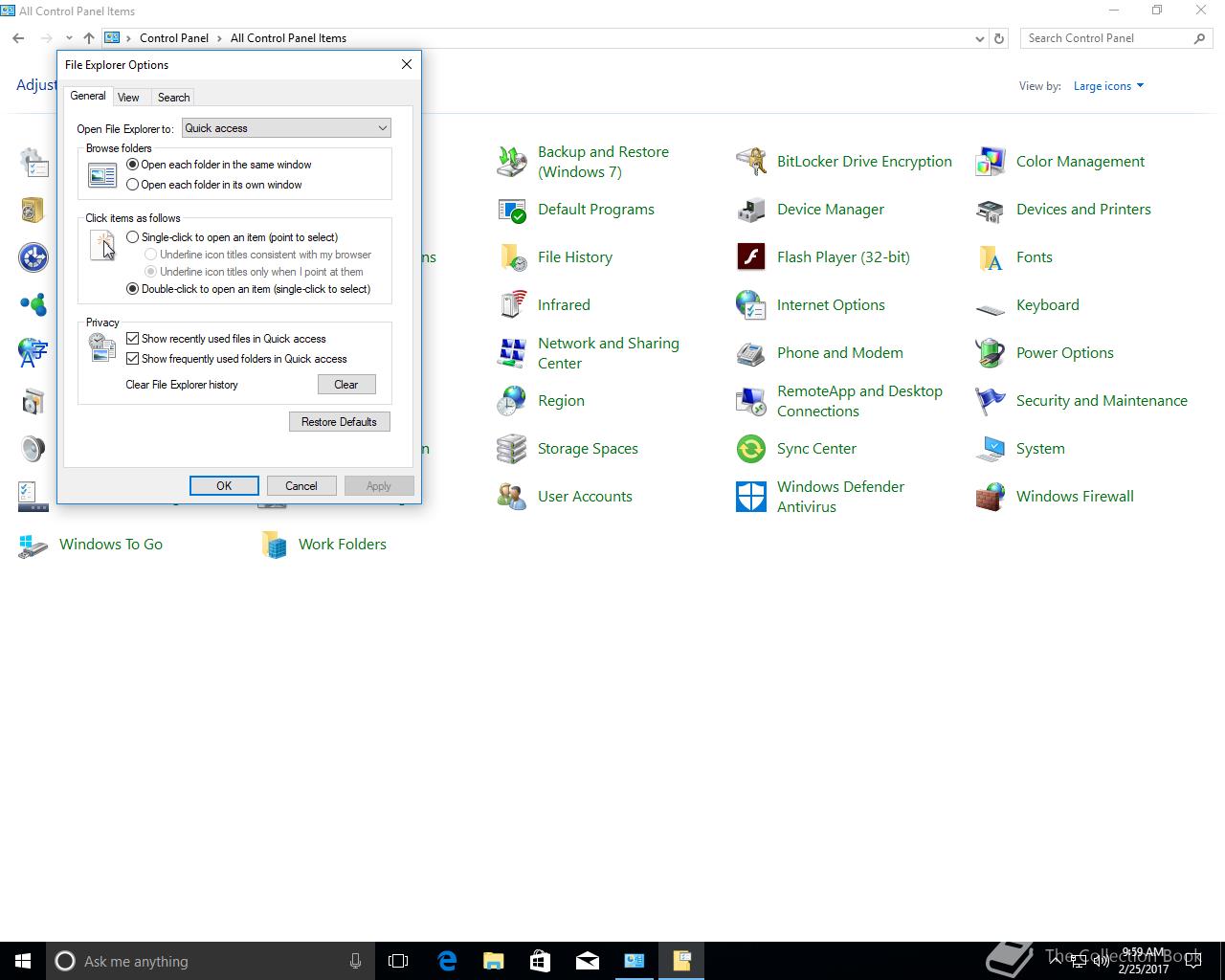Open the Default Programs icon
The width and height of the screenshot is (1225, 980).
tap(512, 210)
